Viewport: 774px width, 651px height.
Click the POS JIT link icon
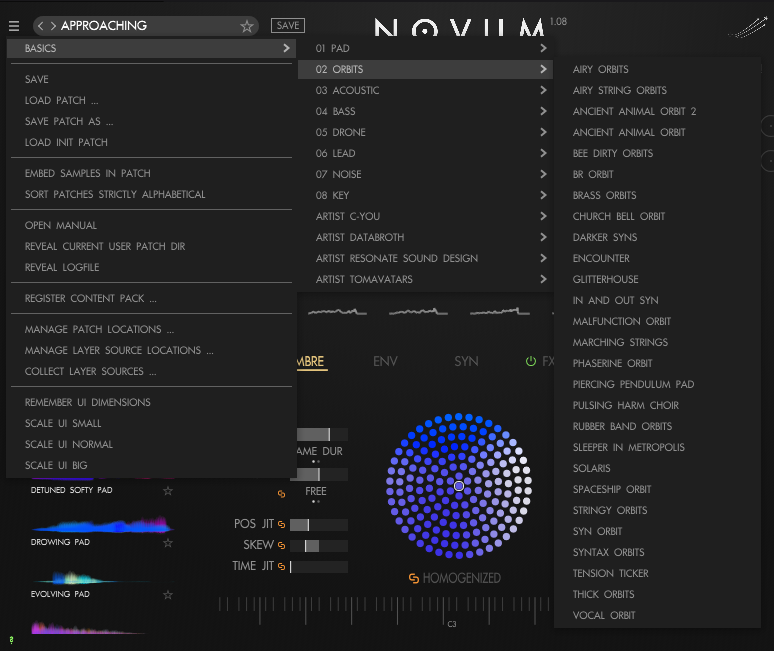[x=281, y=525]
